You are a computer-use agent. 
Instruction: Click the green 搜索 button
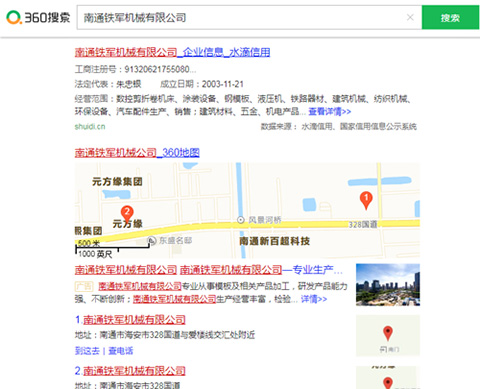[450, 17]
